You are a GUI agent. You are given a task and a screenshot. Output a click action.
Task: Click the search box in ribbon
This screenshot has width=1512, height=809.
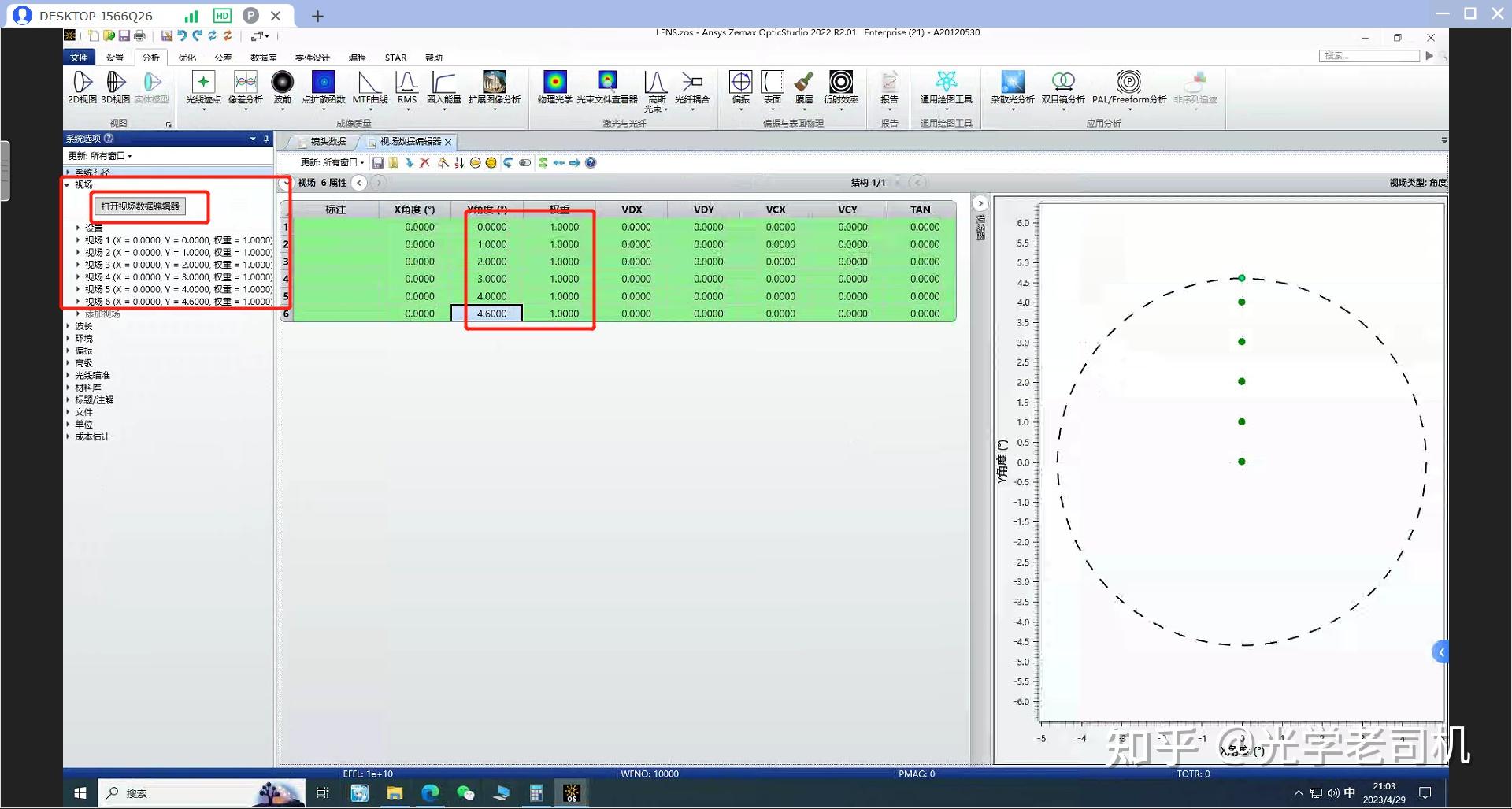point(1369,56)
